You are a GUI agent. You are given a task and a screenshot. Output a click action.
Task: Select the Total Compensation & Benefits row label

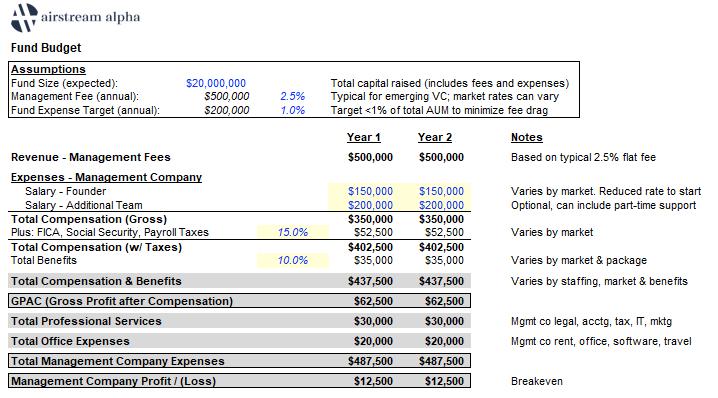(96, 281)
